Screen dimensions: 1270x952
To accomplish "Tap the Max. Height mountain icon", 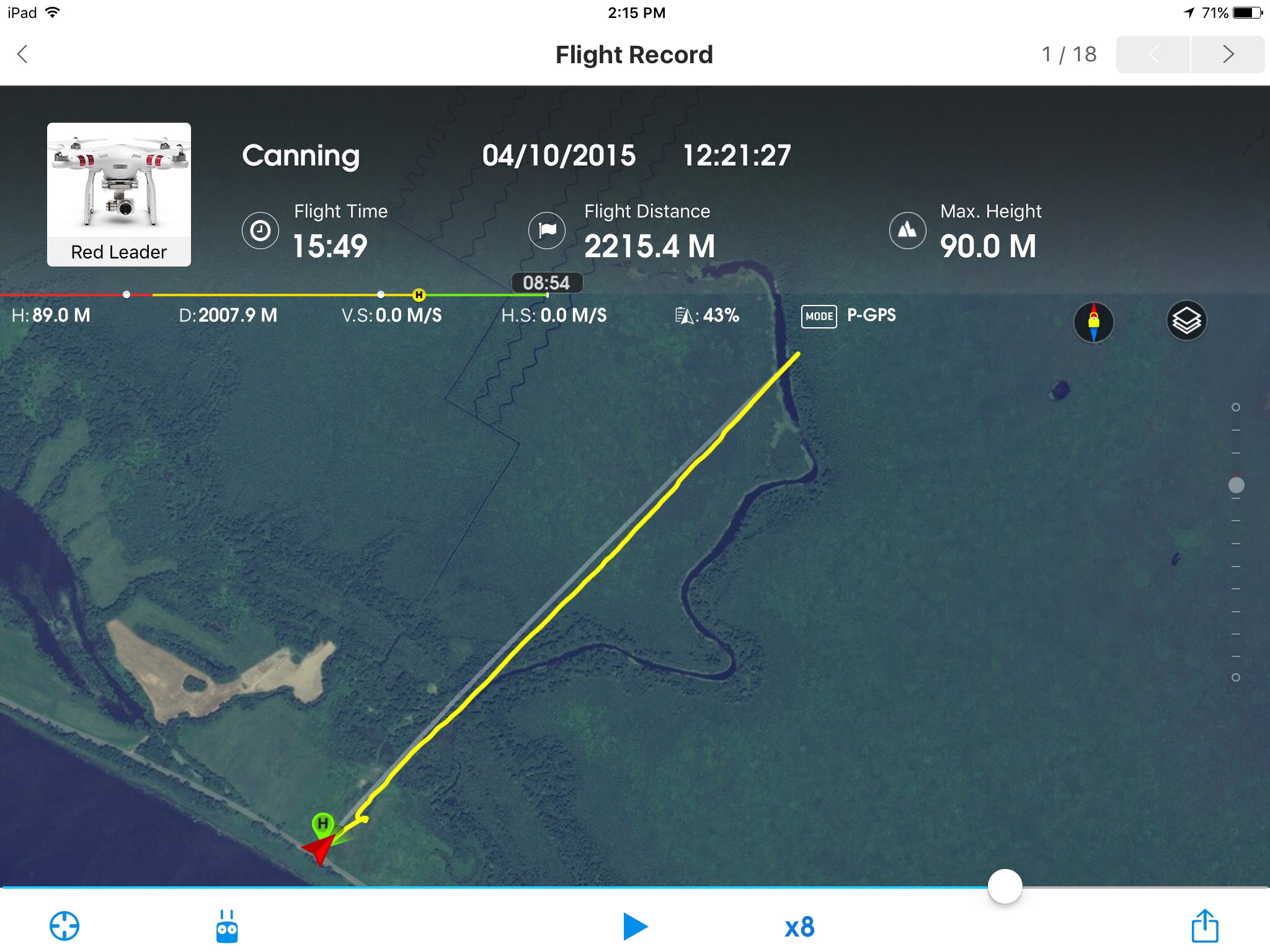I will [908, 231].
